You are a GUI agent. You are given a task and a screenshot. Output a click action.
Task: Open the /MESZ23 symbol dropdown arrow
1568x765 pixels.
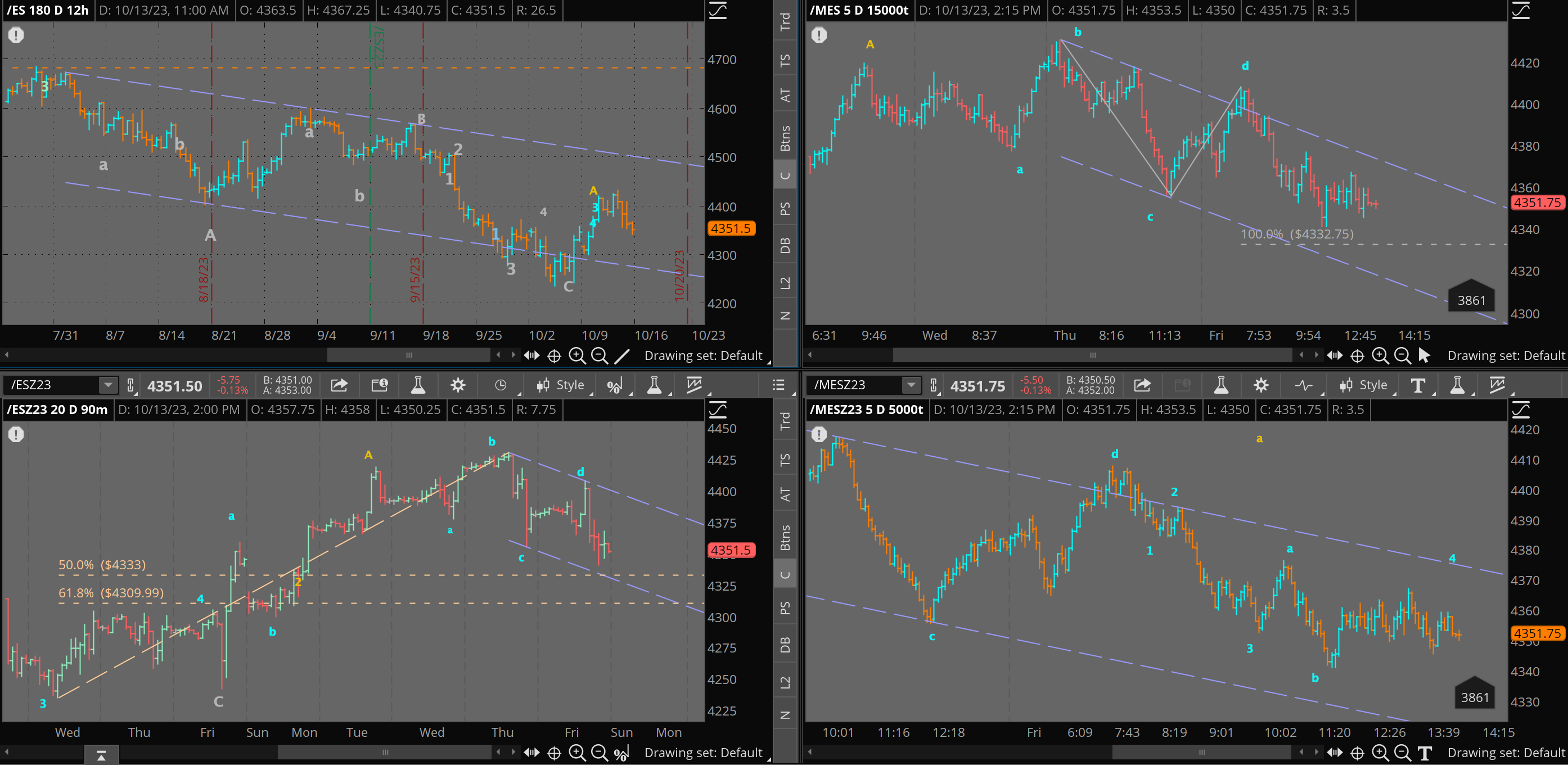pos(911,385)
